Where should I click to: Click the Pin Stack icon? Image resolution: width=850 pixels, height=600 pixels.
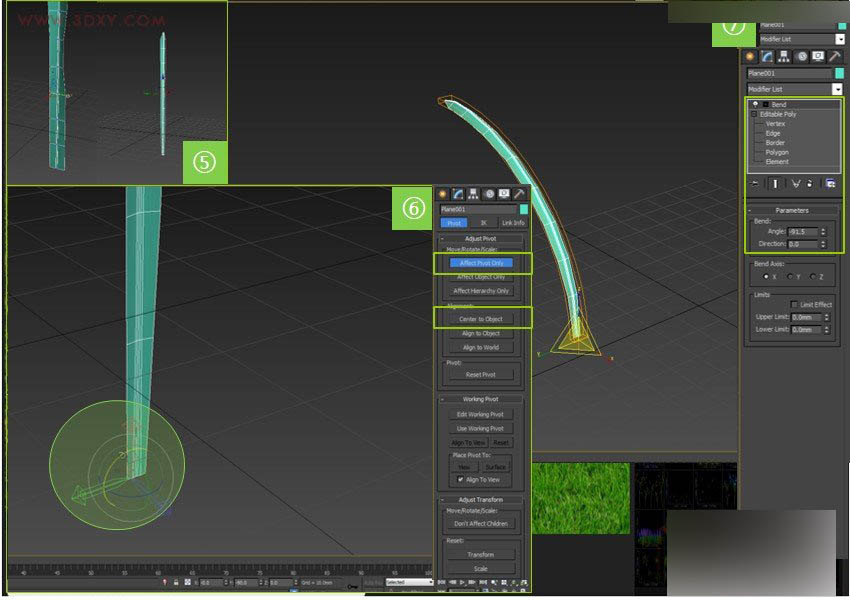(x=753, y=182)
